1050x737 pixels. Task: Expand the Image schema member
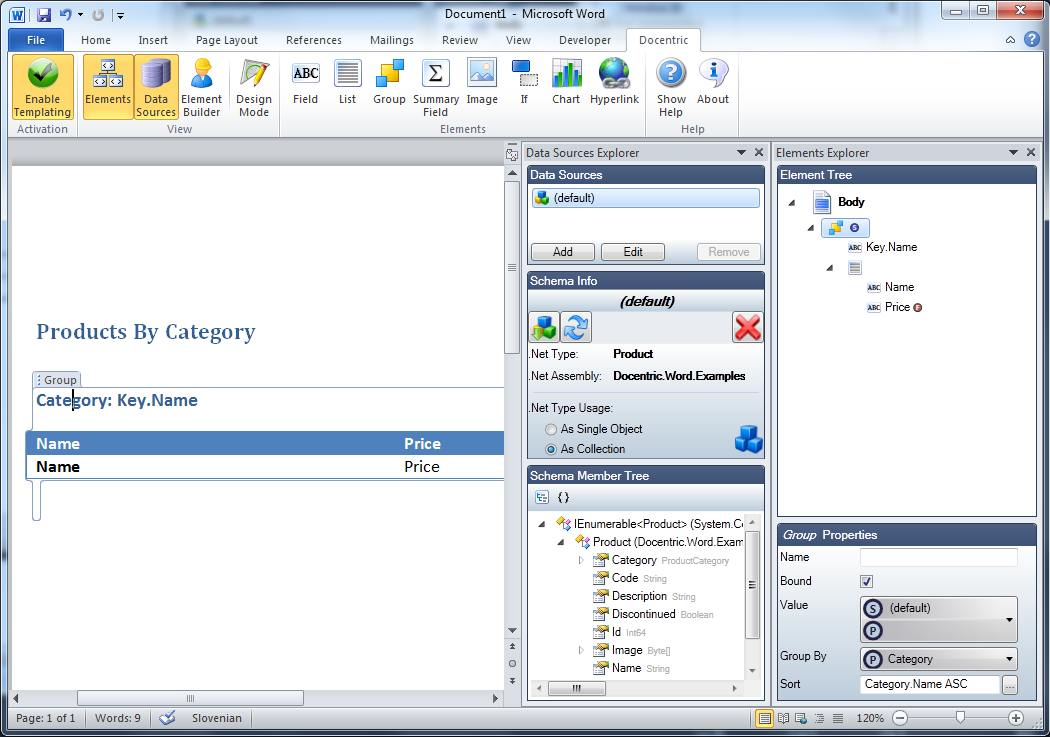(x=581, y=650)
